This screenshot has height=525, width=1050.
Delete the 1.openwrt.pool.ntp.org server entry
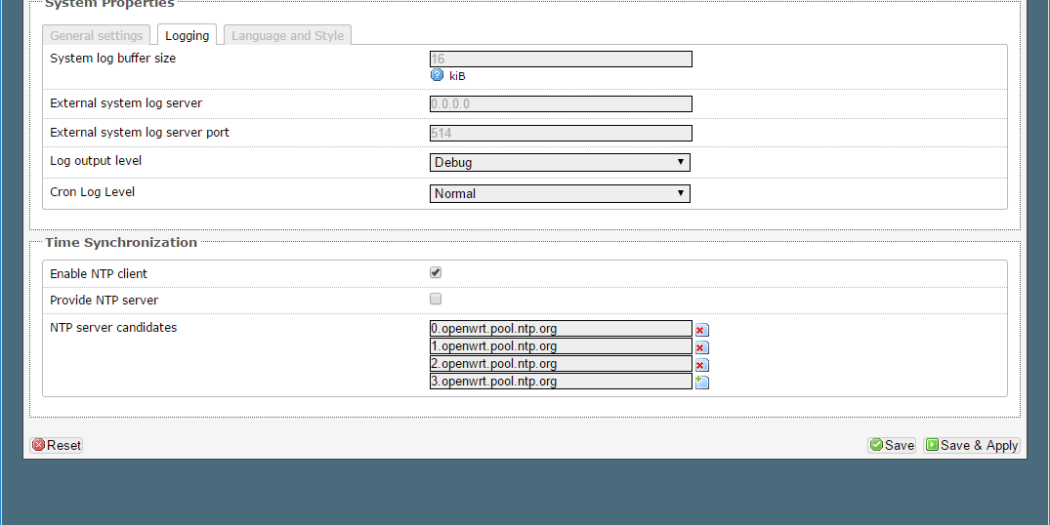pyautogui.click(x=701, y=348)
